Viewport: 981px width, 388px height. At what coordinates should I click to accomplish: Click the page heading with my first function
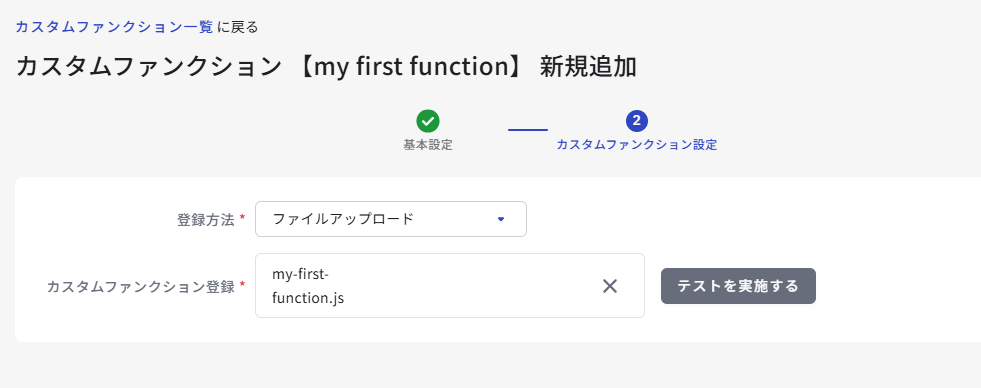point(326,67)
